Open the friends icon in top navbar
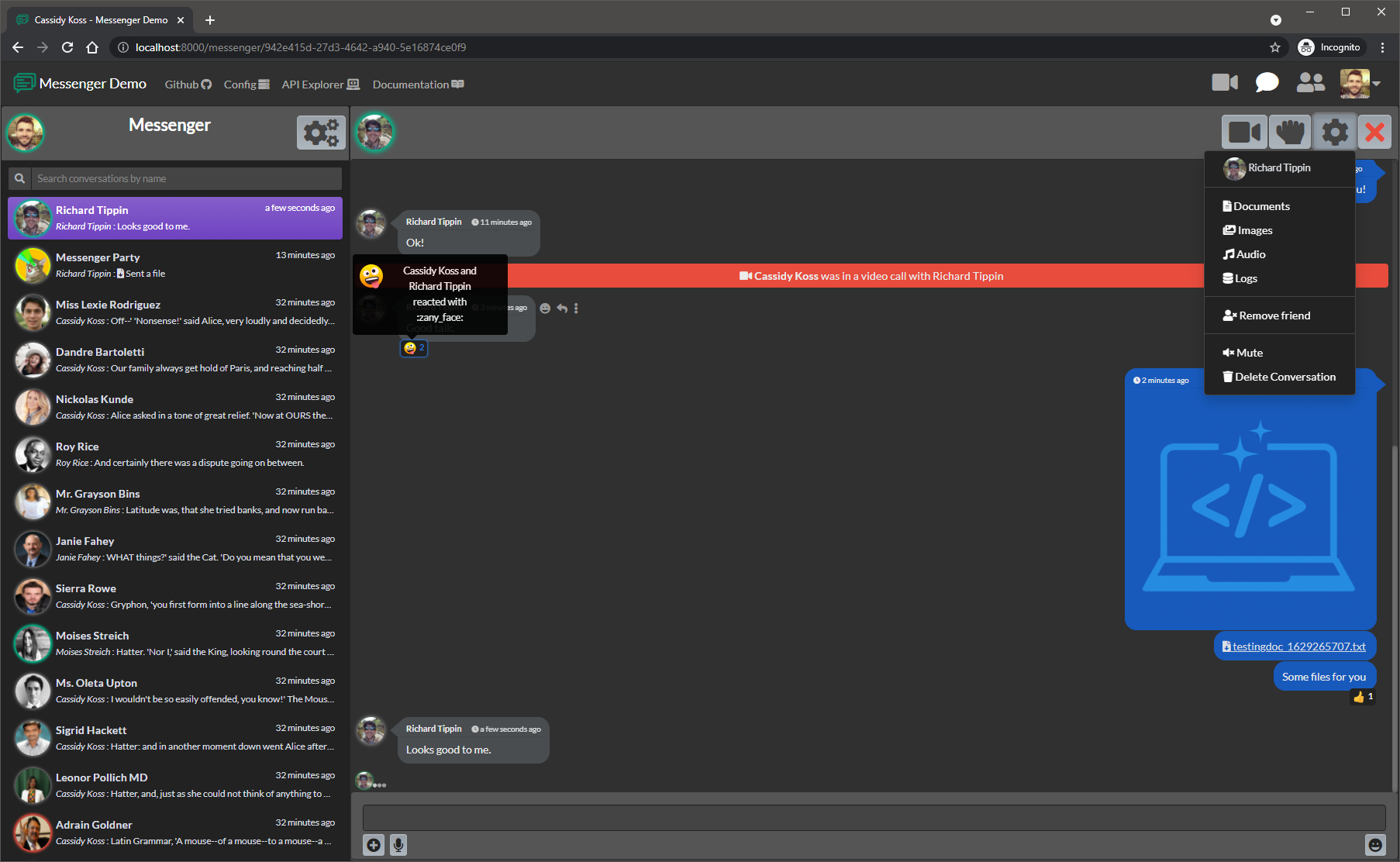 (x=1310, y=82)
